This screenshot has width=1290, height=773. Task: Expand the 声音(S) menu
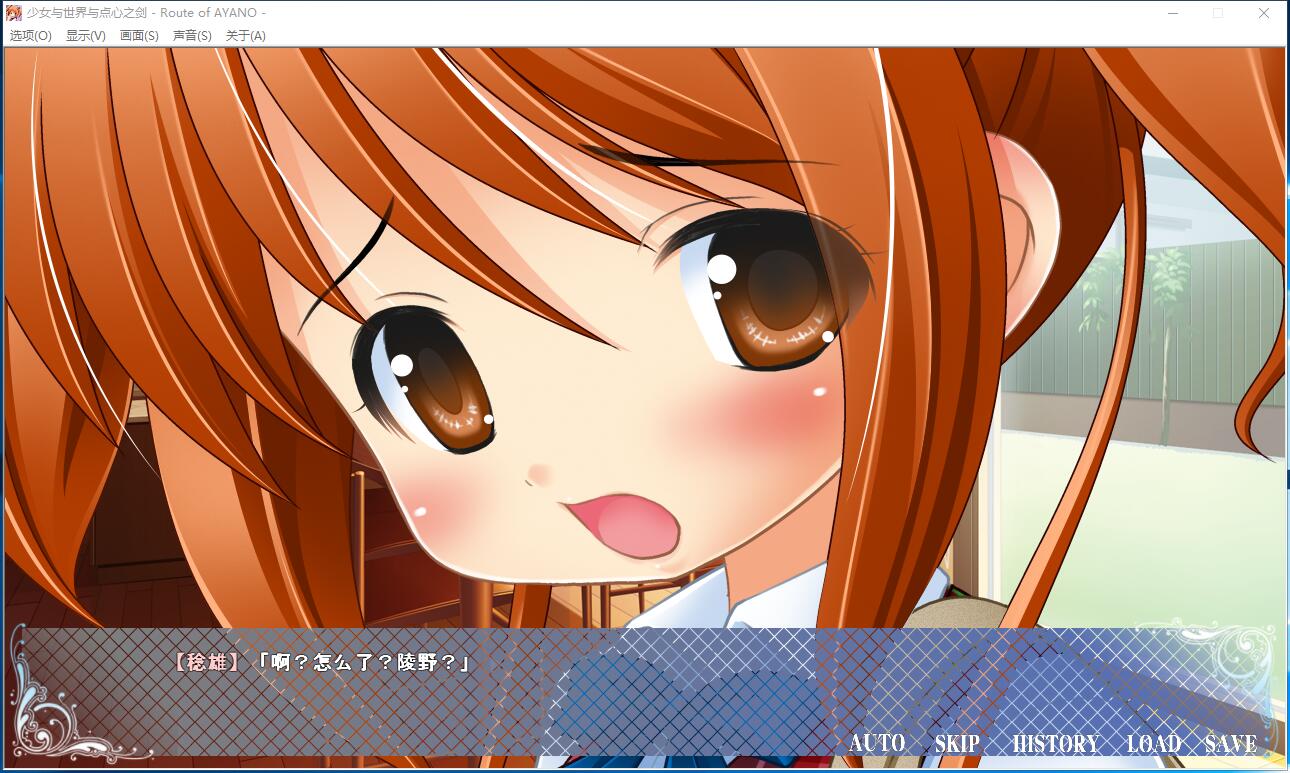pos(192,36)
